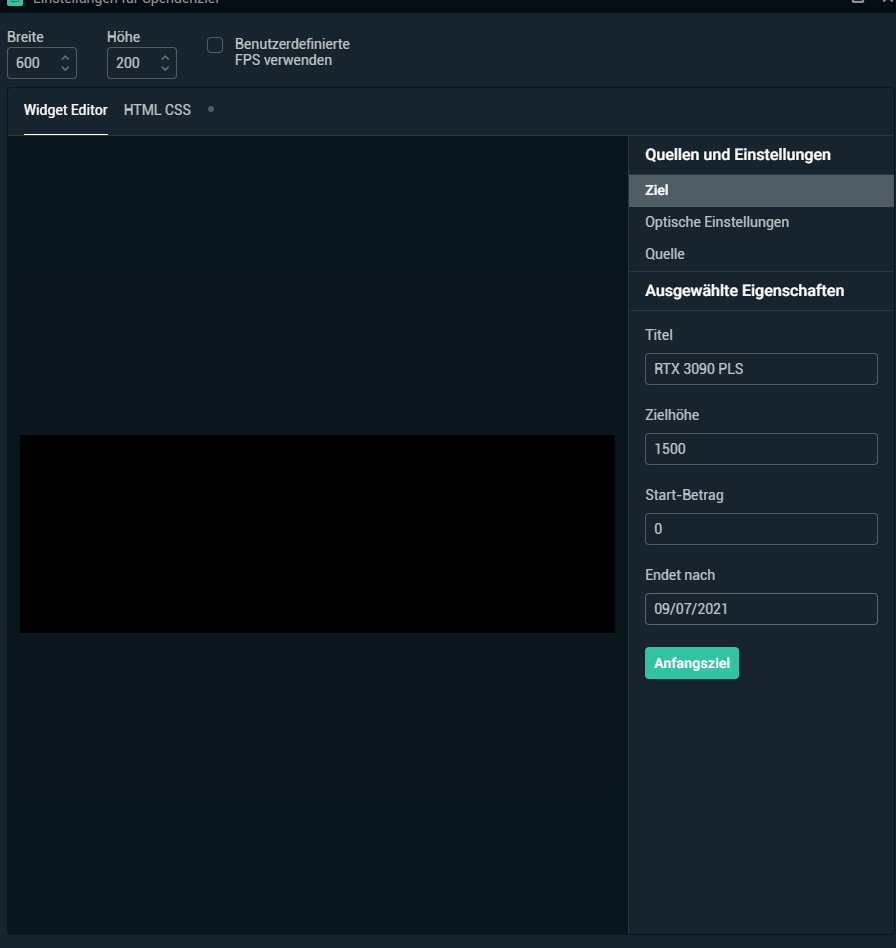Click the Titel field with RTX 3090 PLS
The height and width of the screenshot is (948, 896).
760,368
